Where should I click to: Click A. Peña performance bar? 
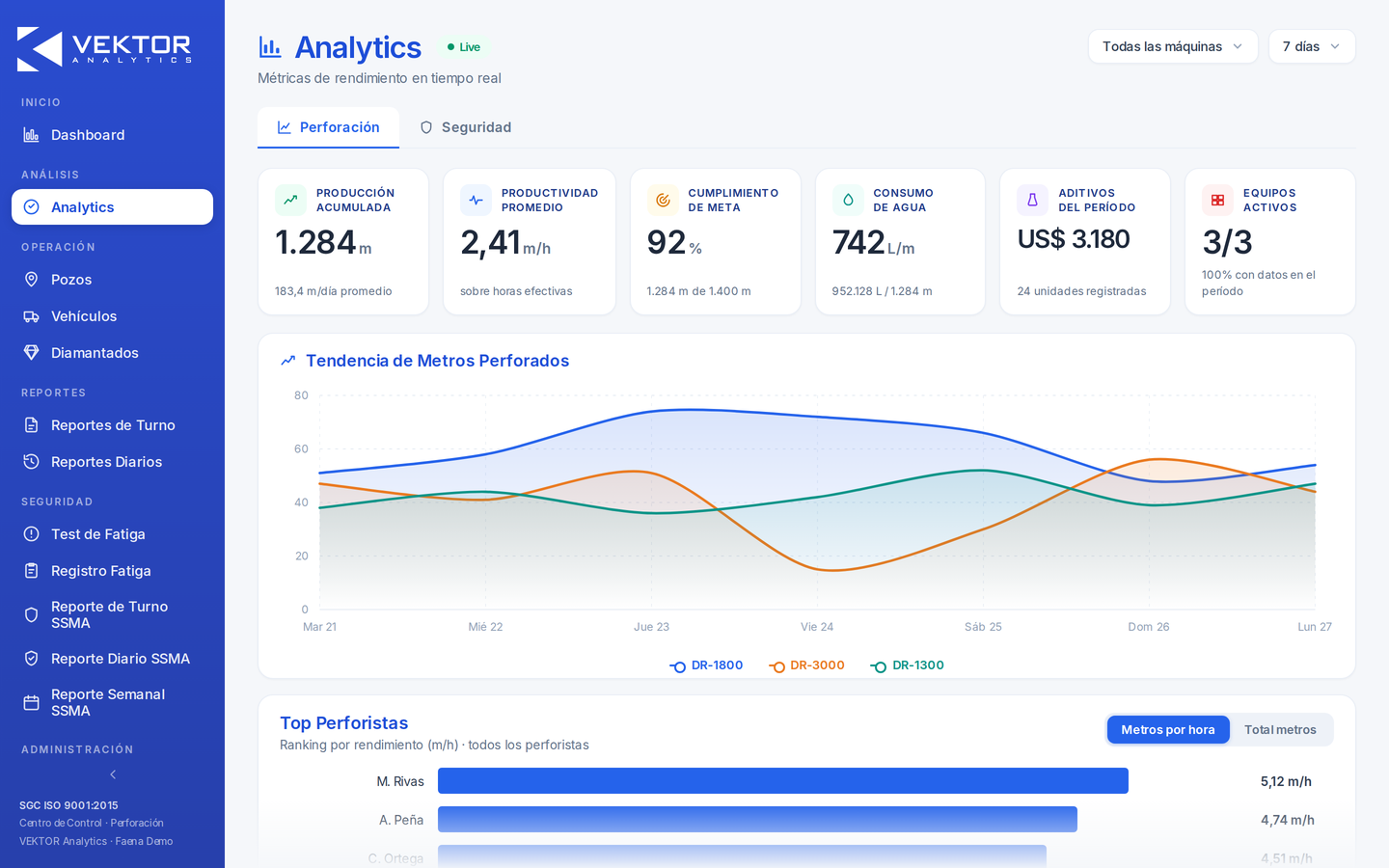pos(757,820)
